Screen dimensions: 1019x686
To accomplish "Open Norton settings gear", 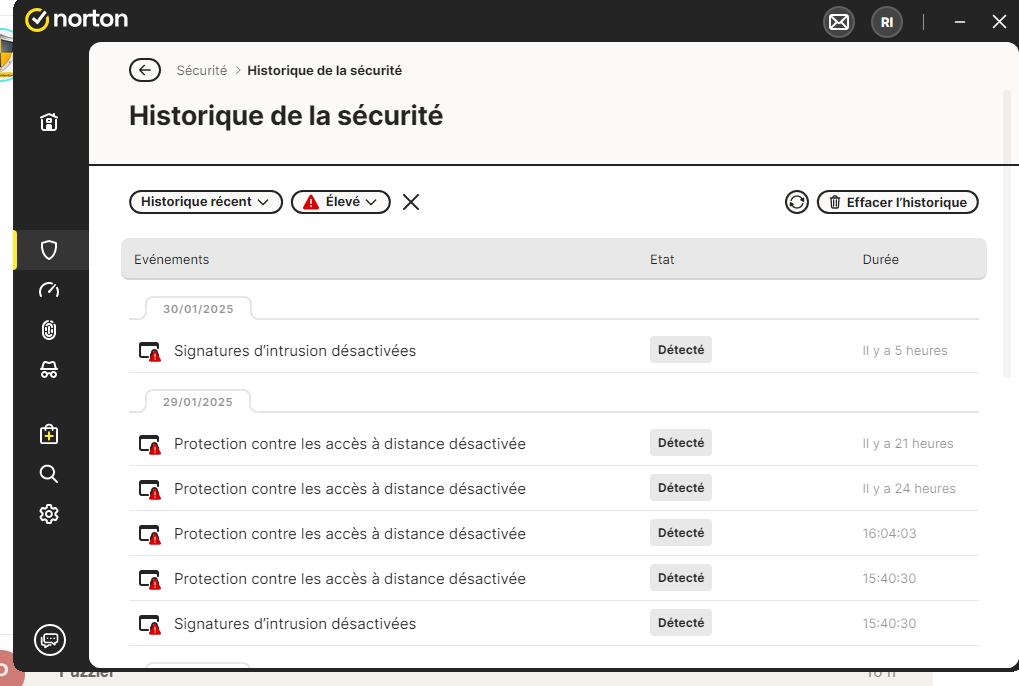I will (x=49, y=513).
